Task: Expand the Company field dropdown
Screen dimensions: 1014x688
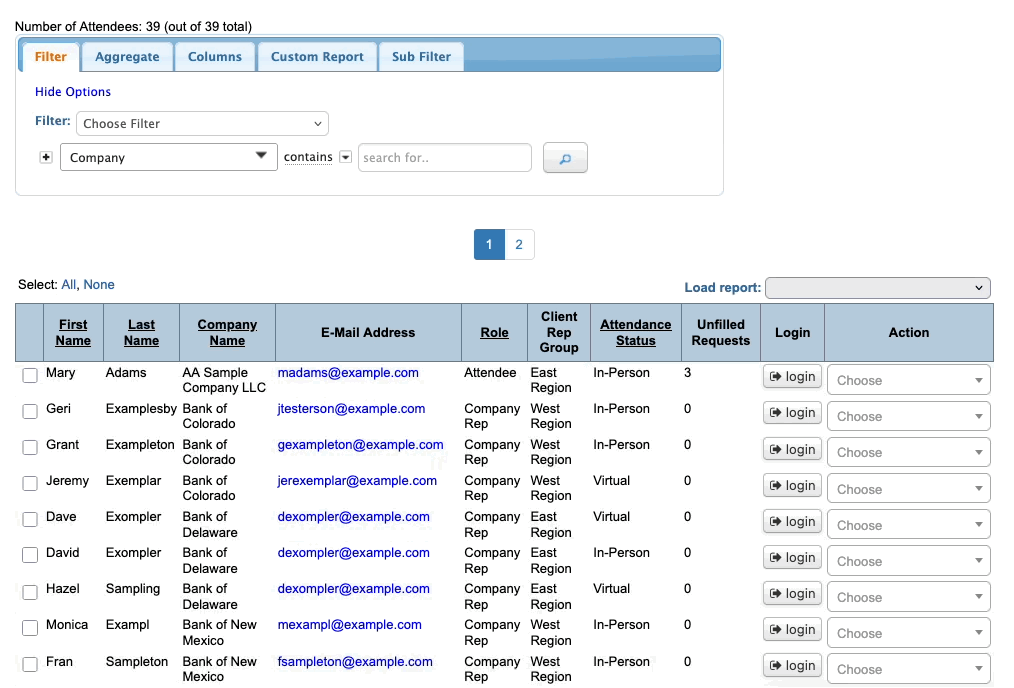Action: click(x=168, y=157)
